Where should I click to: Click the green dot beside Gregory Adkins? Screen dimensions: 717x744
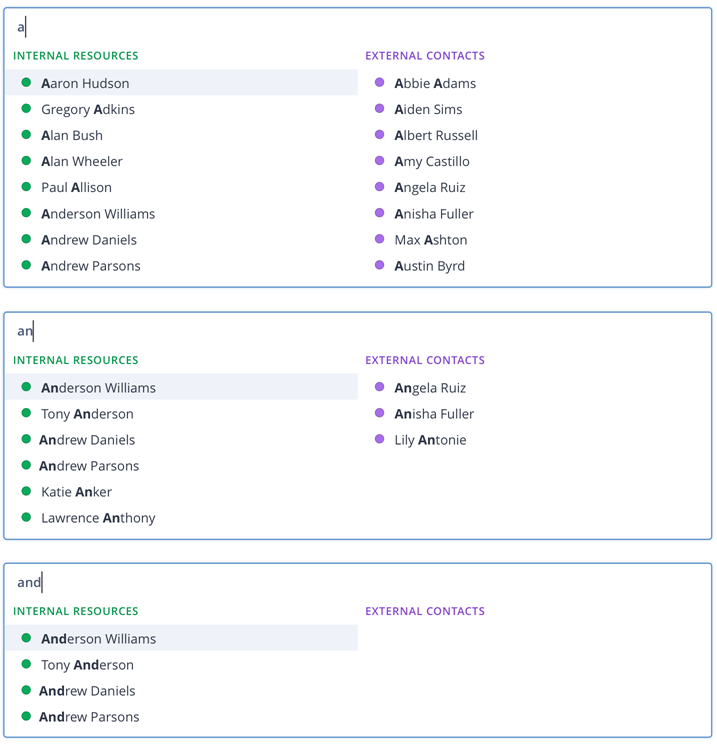click(x=27, y=108)
